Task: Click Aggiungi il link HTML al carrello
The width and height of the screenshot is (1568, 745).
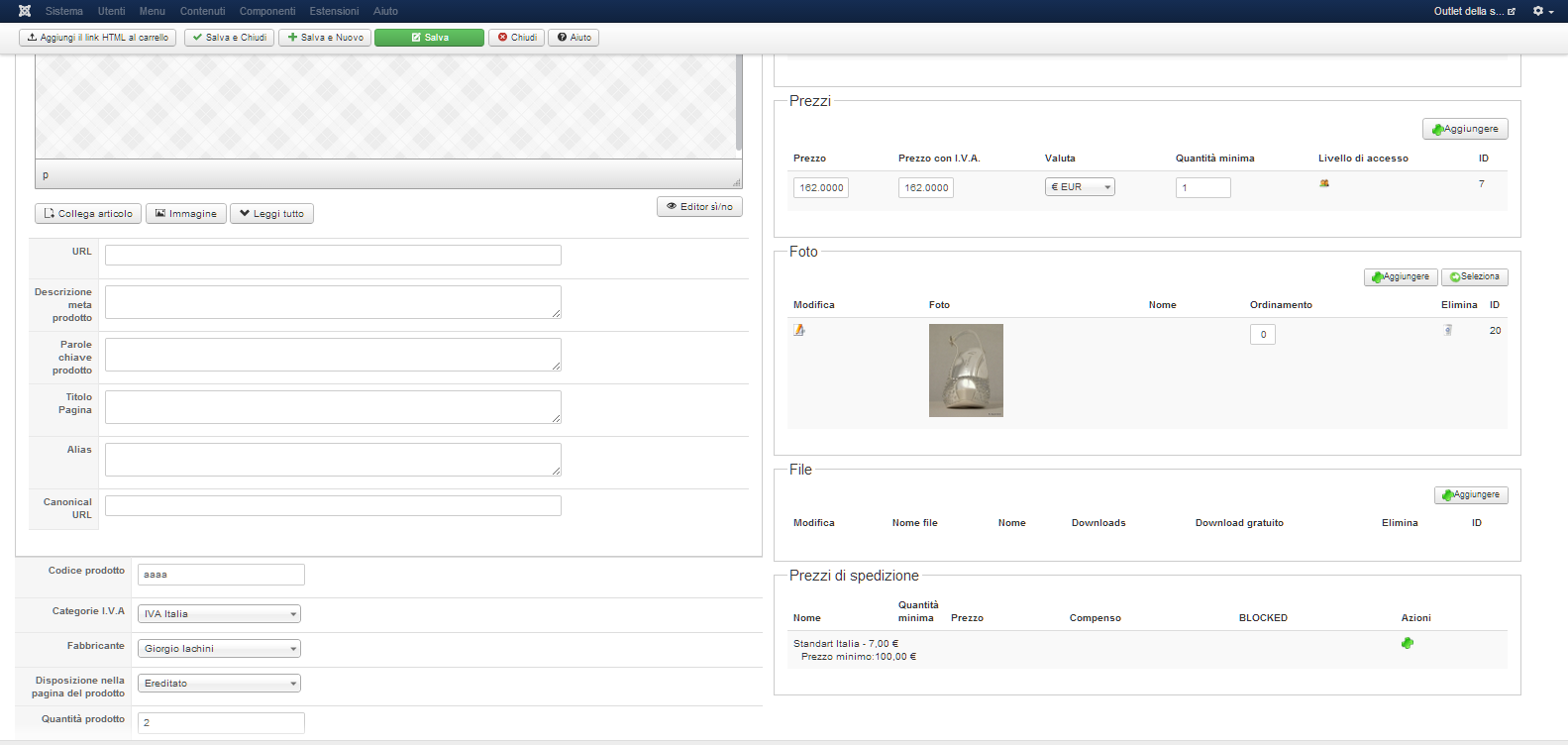Action: (x=97, y=38)
